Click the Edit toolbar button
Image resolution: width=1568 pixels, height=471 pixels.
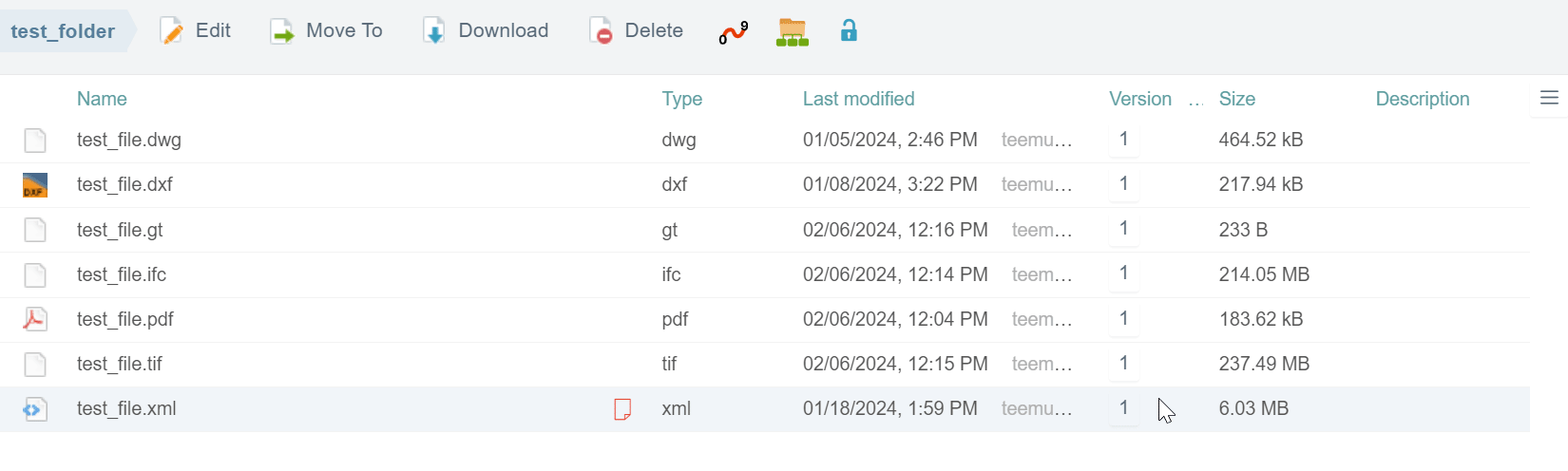click(195, 31)
